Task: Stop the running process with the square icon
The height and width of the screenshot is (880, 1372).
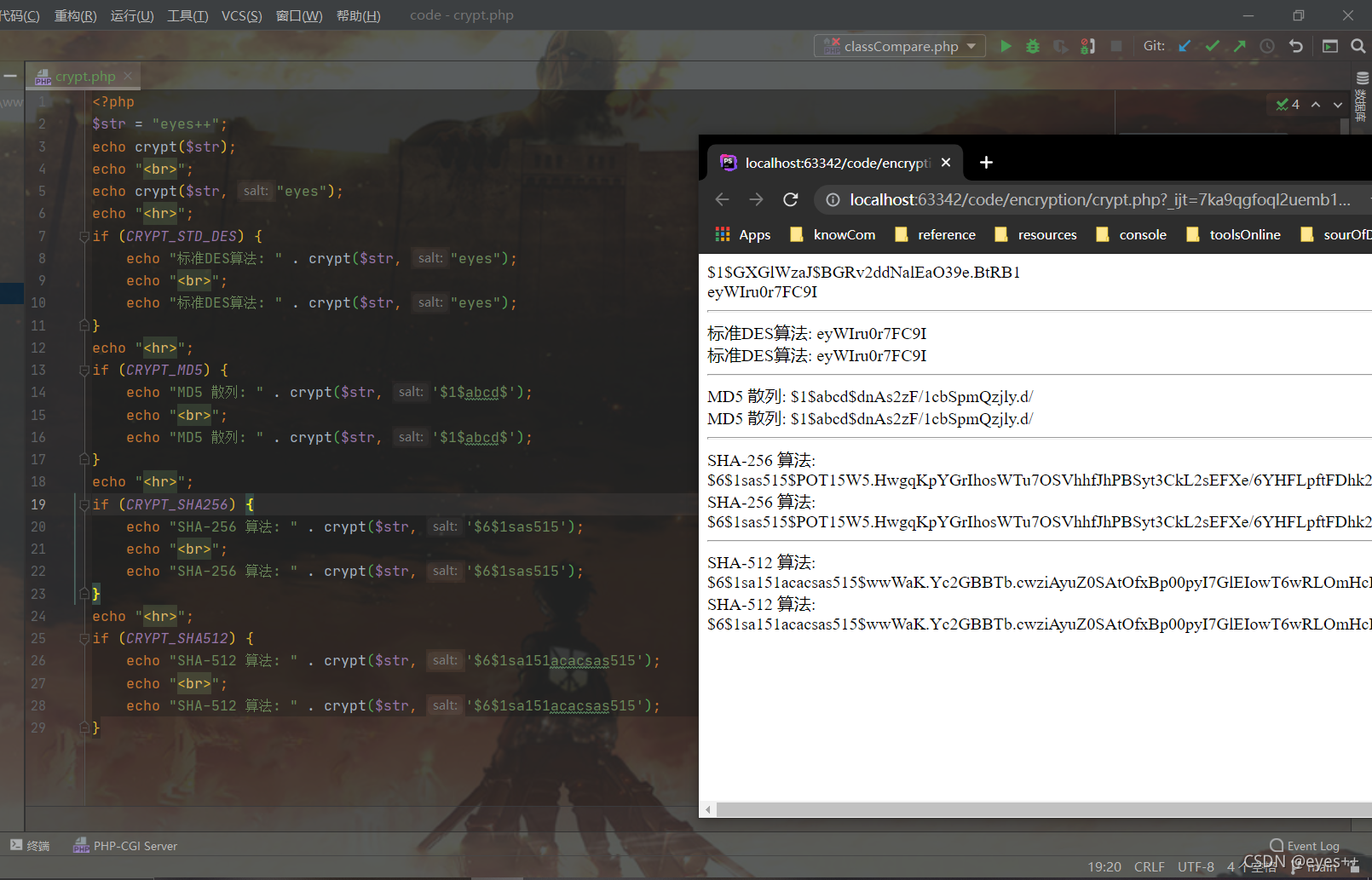Action: pos(1116,46)
